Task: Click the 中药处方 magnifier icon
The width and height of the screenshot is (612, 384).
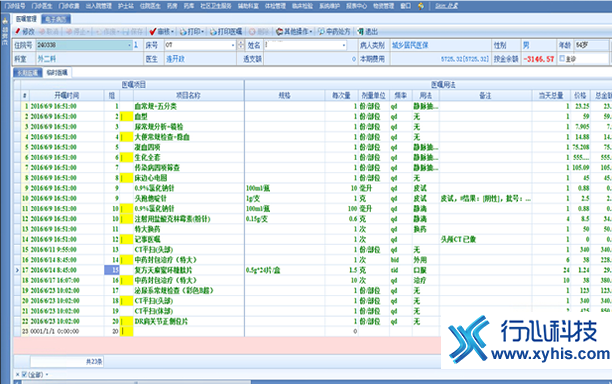Action: (321, 32)
